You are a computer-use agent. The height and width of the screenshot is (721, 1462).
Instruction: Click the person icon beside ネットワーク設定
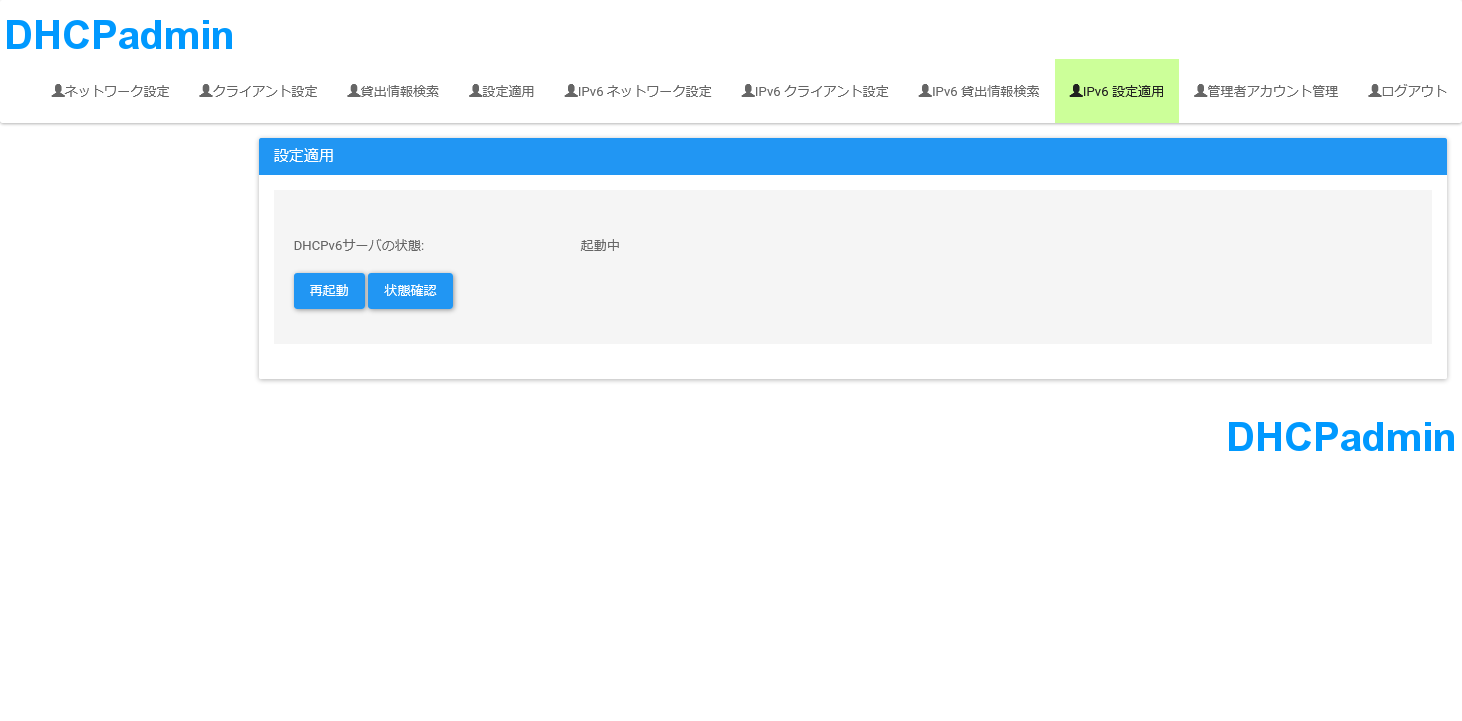(x=58, y=91)
